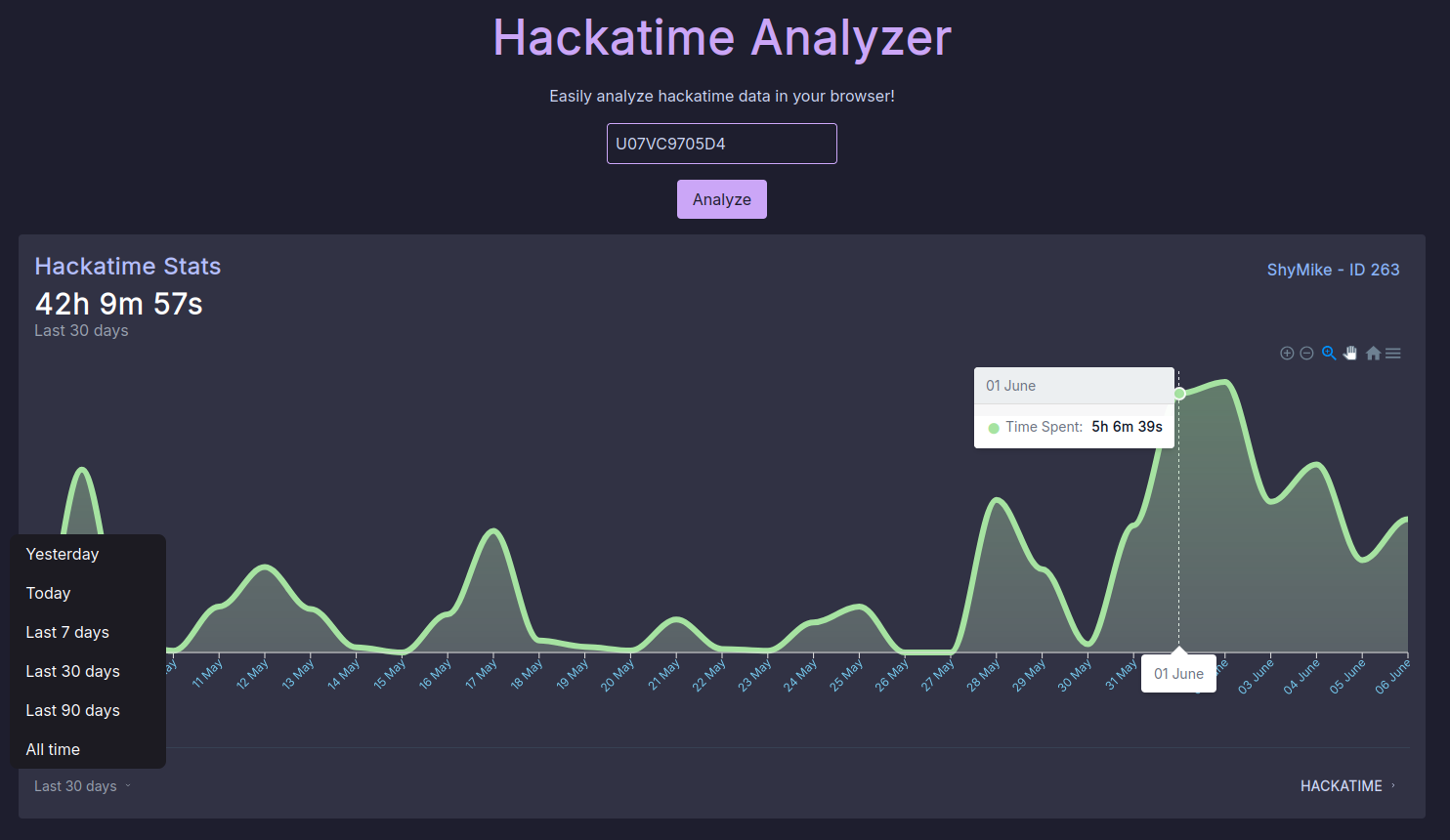Click the 01 June x-axis tooltip label

point(1178,674)
